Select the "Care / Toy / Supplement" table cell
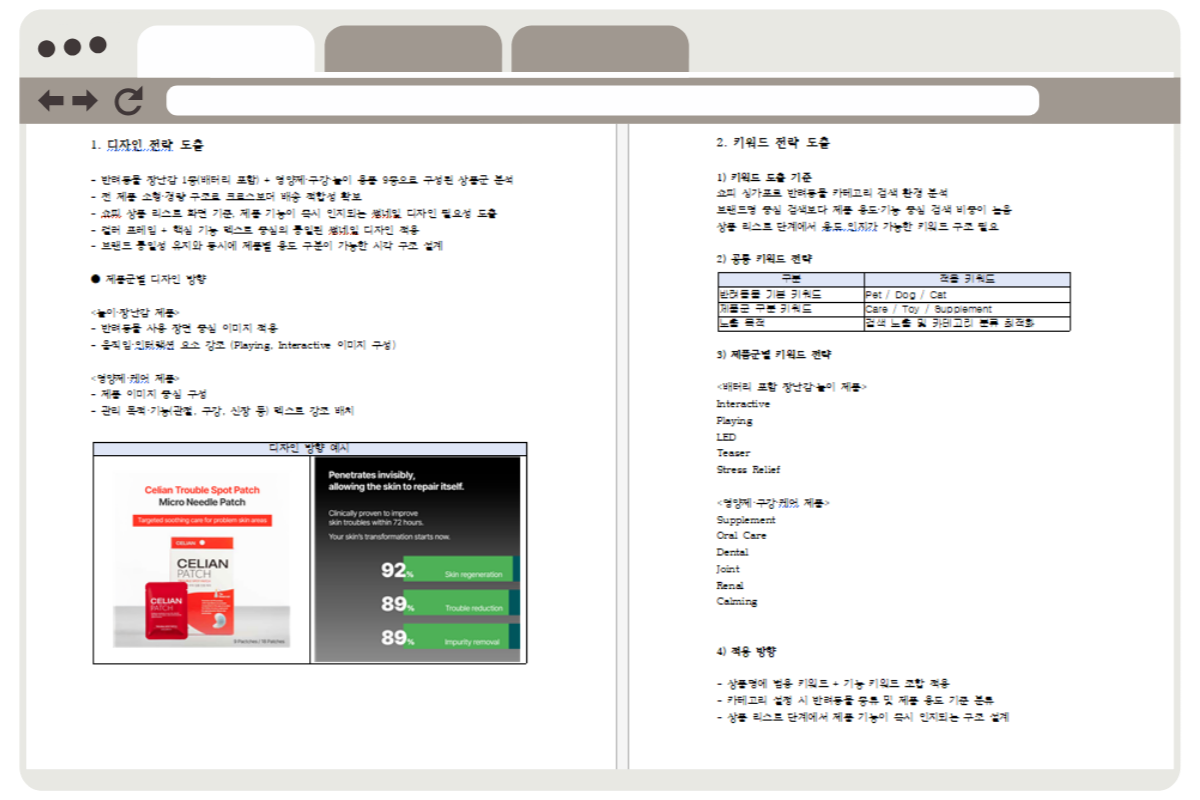Screen dimensions: 1200x800 click(x=966, y=309)
